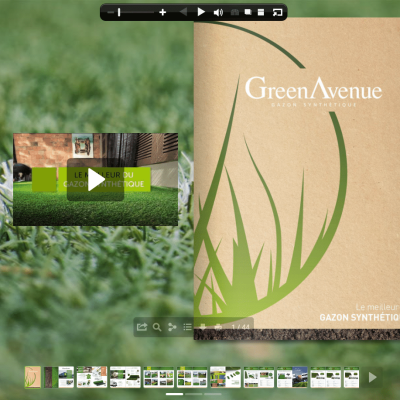Enter fullscreen mode via top toolbar icon

tap(277, 12)
